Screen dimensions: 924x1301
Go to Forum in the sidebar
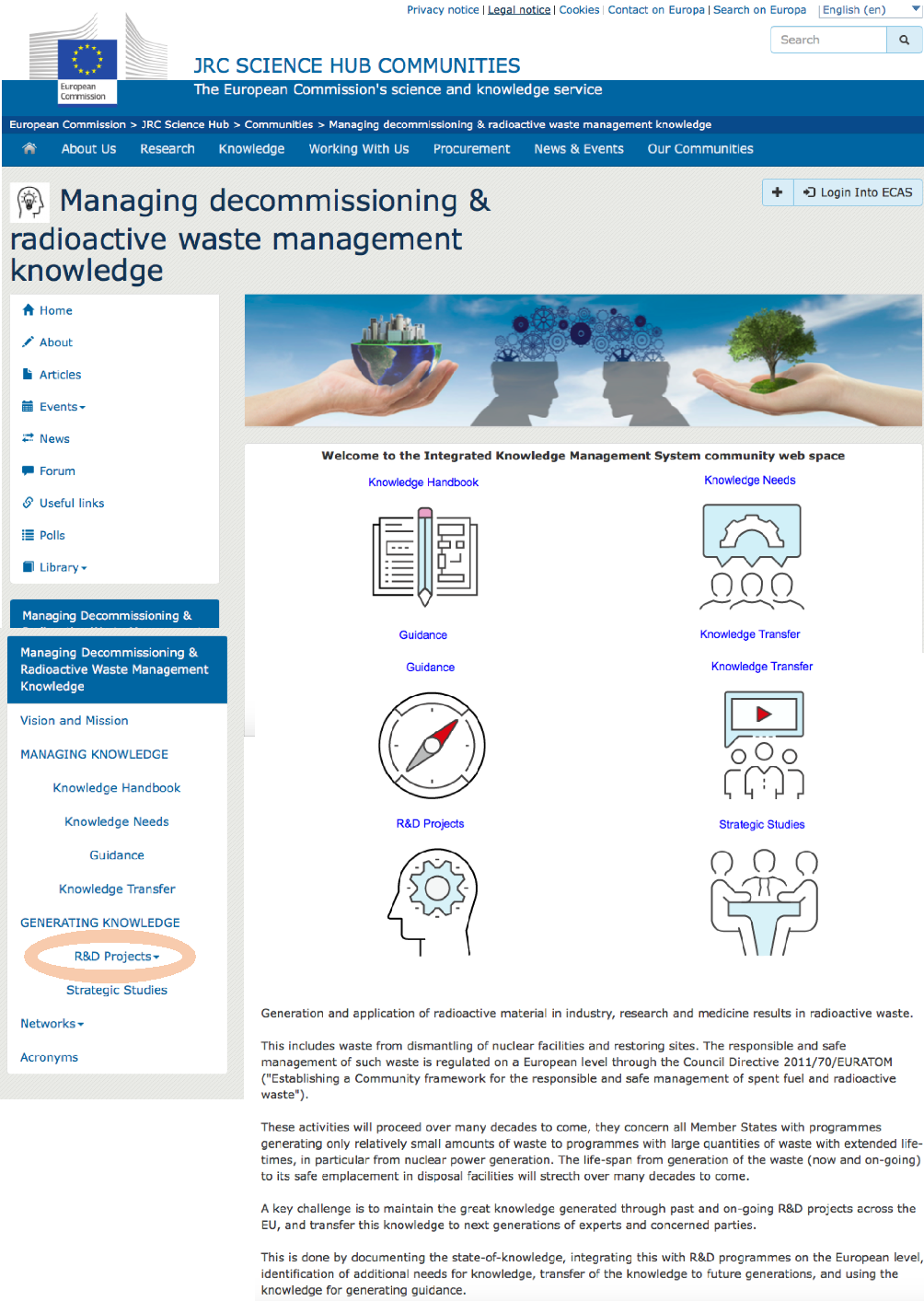pyautogui.click(x=57, y=470)
